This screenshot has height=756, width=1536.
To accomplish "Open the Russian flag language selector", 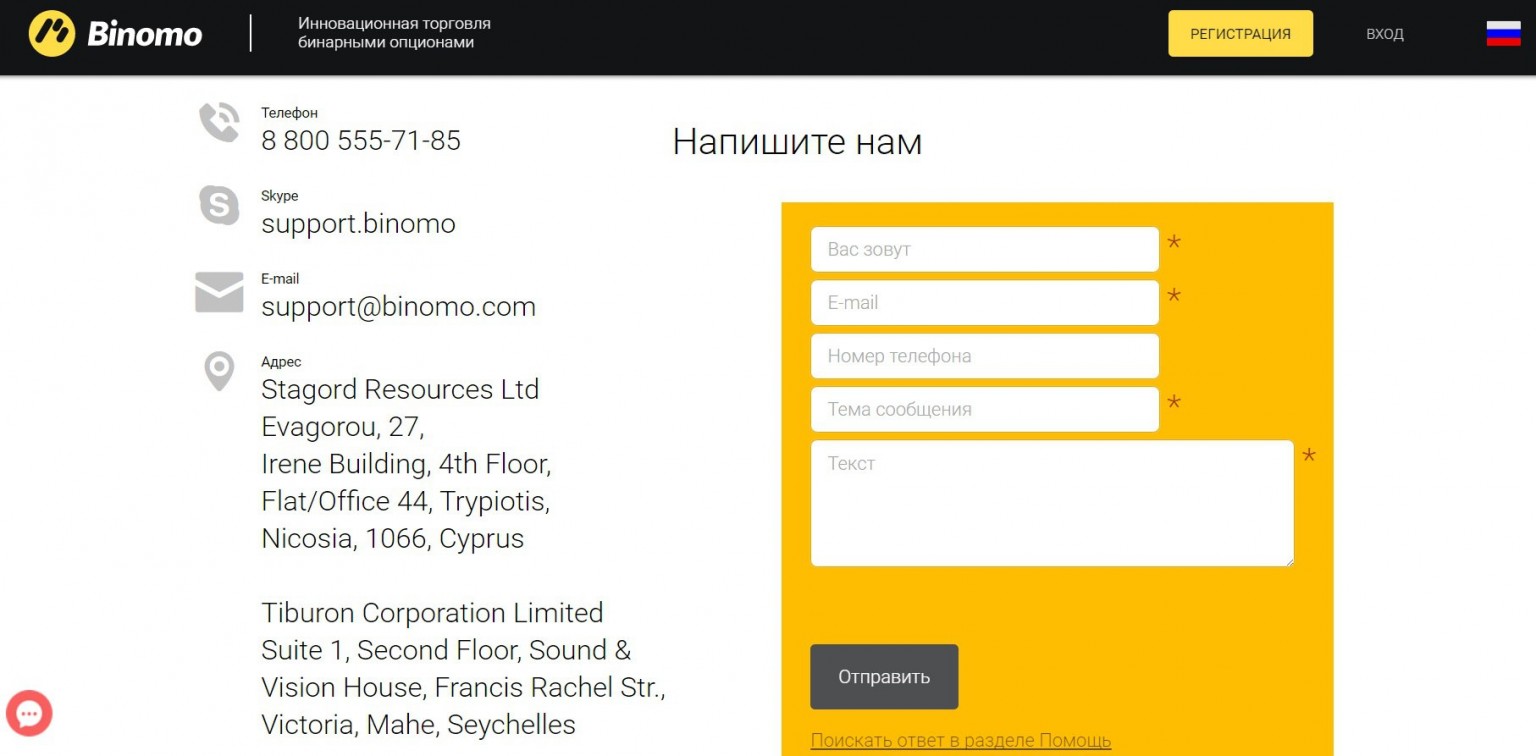I will 1503,34.
